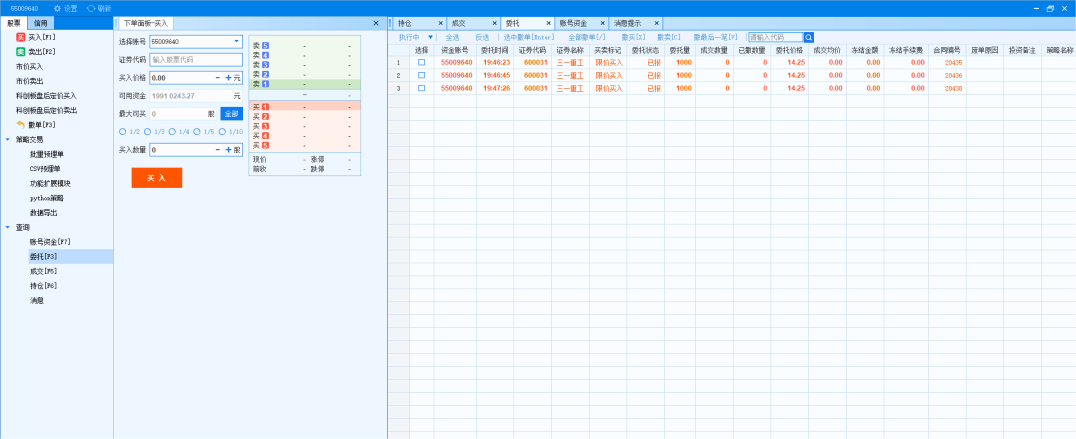Viewport: 1076px width, 439px height.
Task: Select the 卖5 ask level row
Action: coord(304,45)
